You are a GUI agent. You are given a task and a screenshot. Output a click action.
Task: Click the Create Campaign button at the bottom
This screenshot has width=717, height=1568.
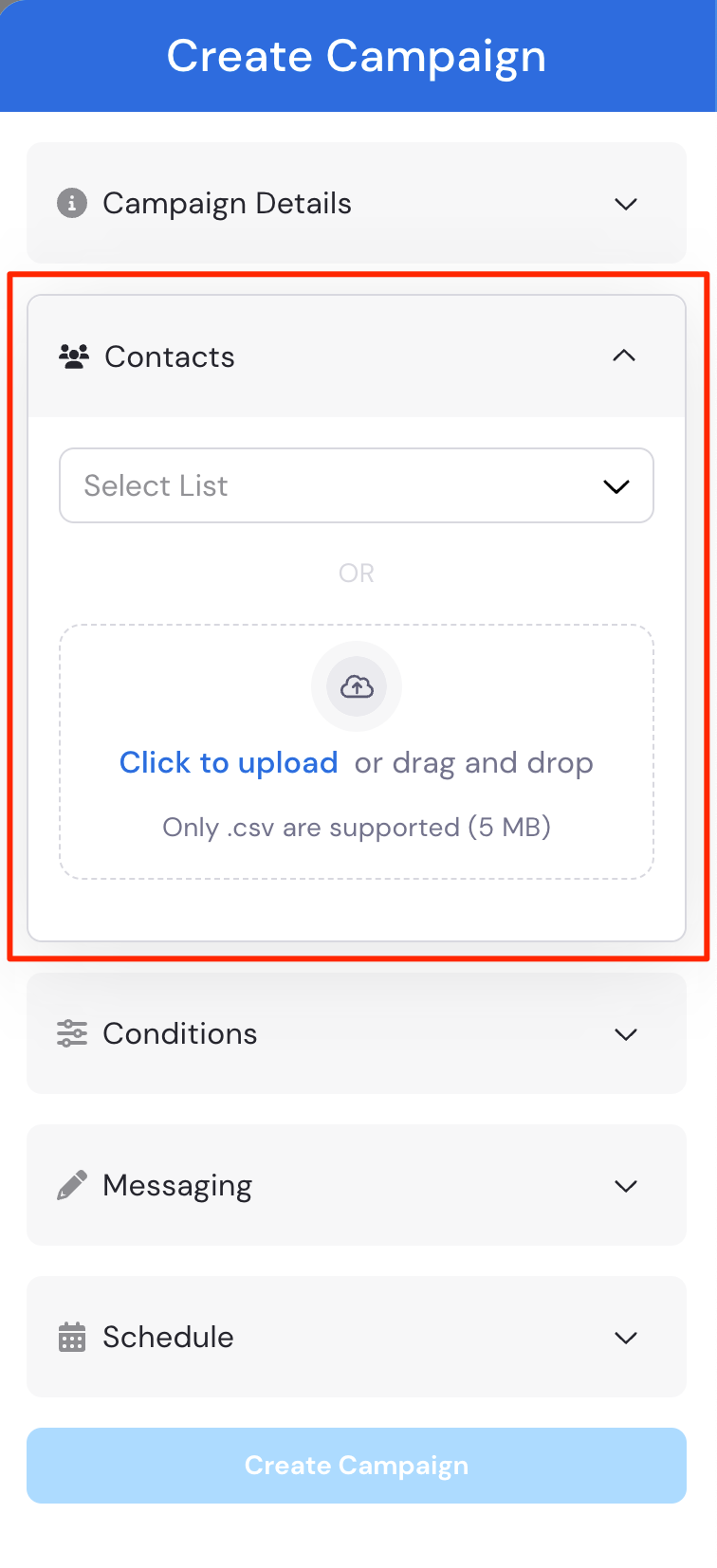357,1466
